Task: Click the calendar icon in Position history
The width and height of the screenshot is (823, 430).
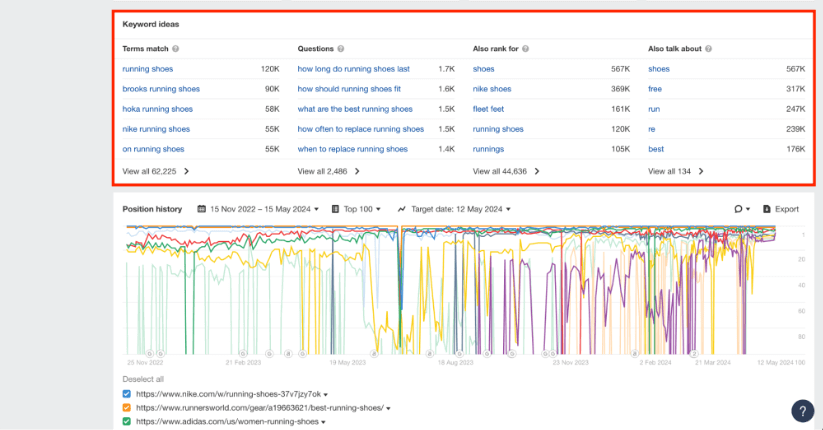Action: [202, 209]
